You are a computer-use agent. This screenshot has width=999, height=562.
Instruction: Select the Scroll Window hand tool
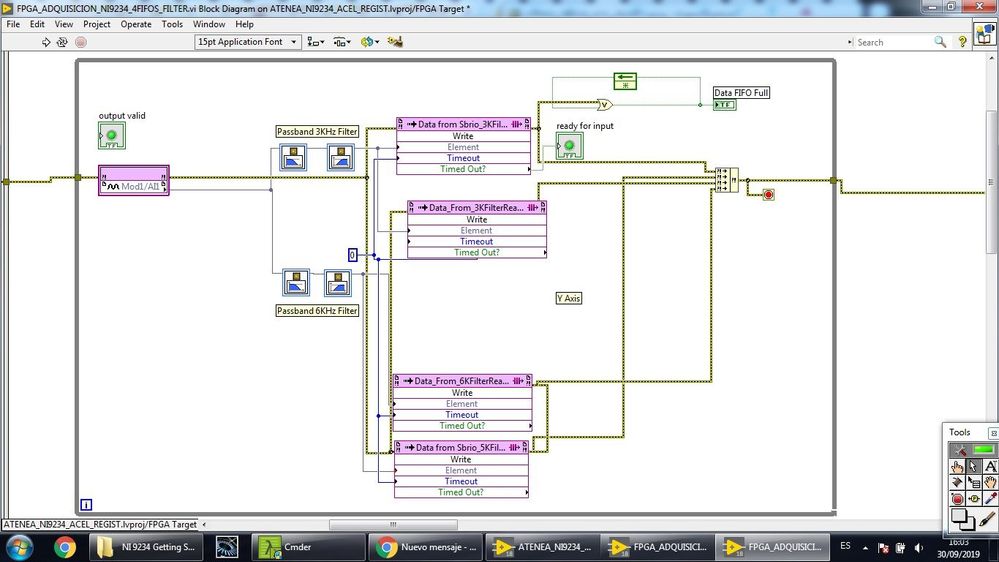[x=990, y=482]
